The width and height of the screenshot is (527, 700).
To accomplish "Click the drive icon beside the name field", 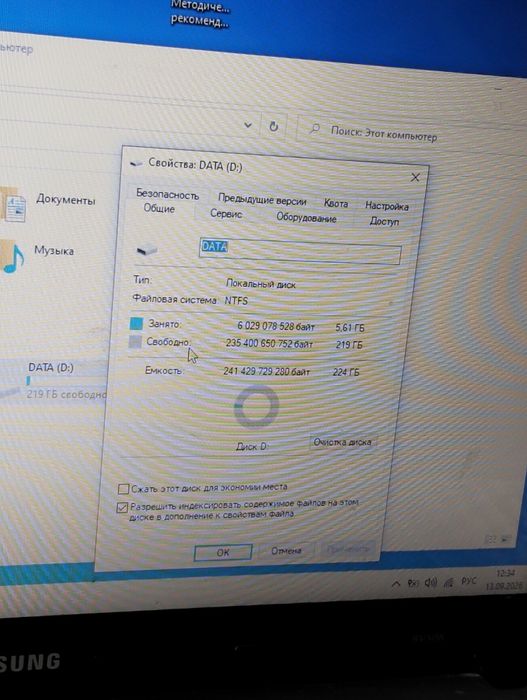I will click(147, 250).
